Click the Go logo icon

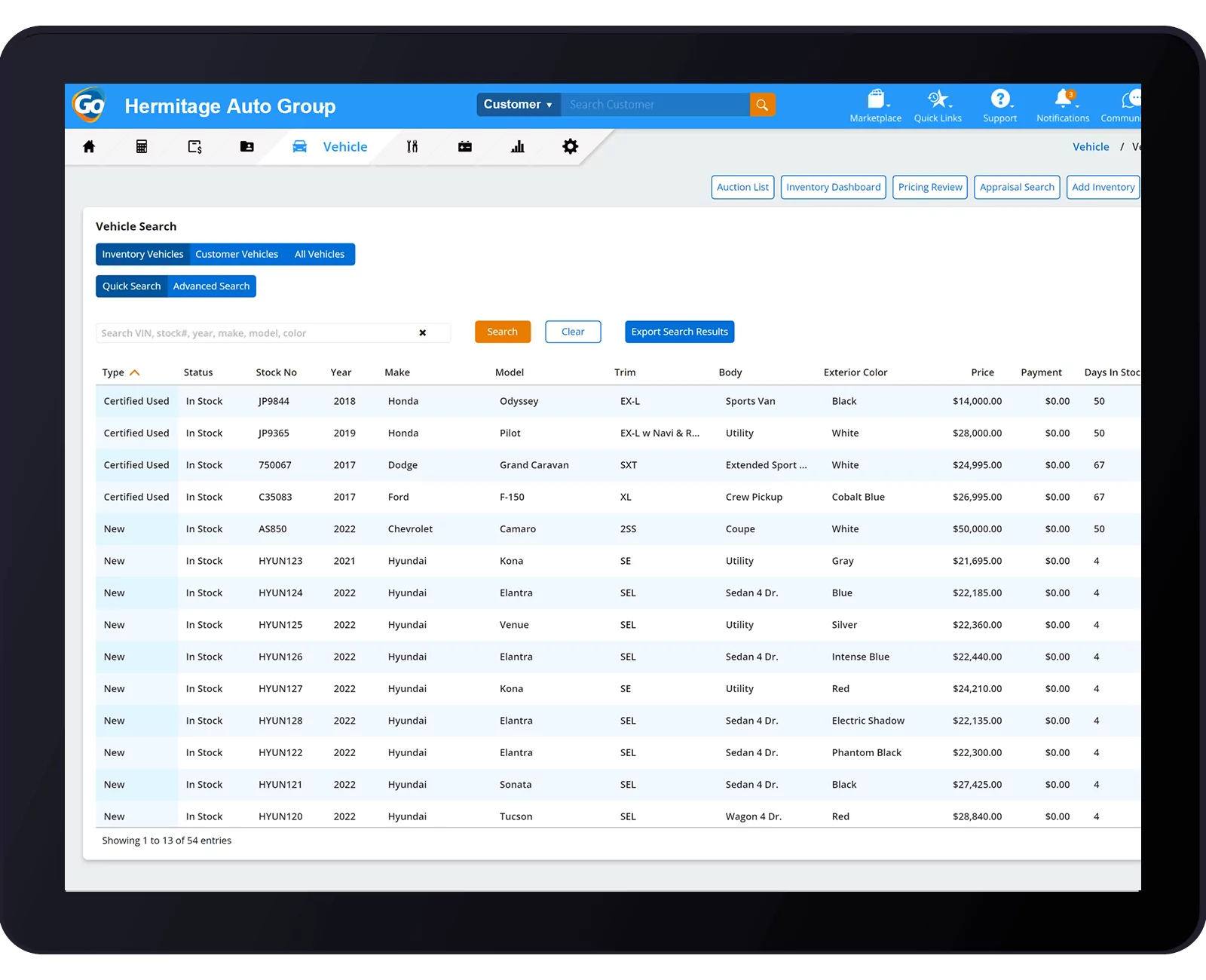click(89, 105)
